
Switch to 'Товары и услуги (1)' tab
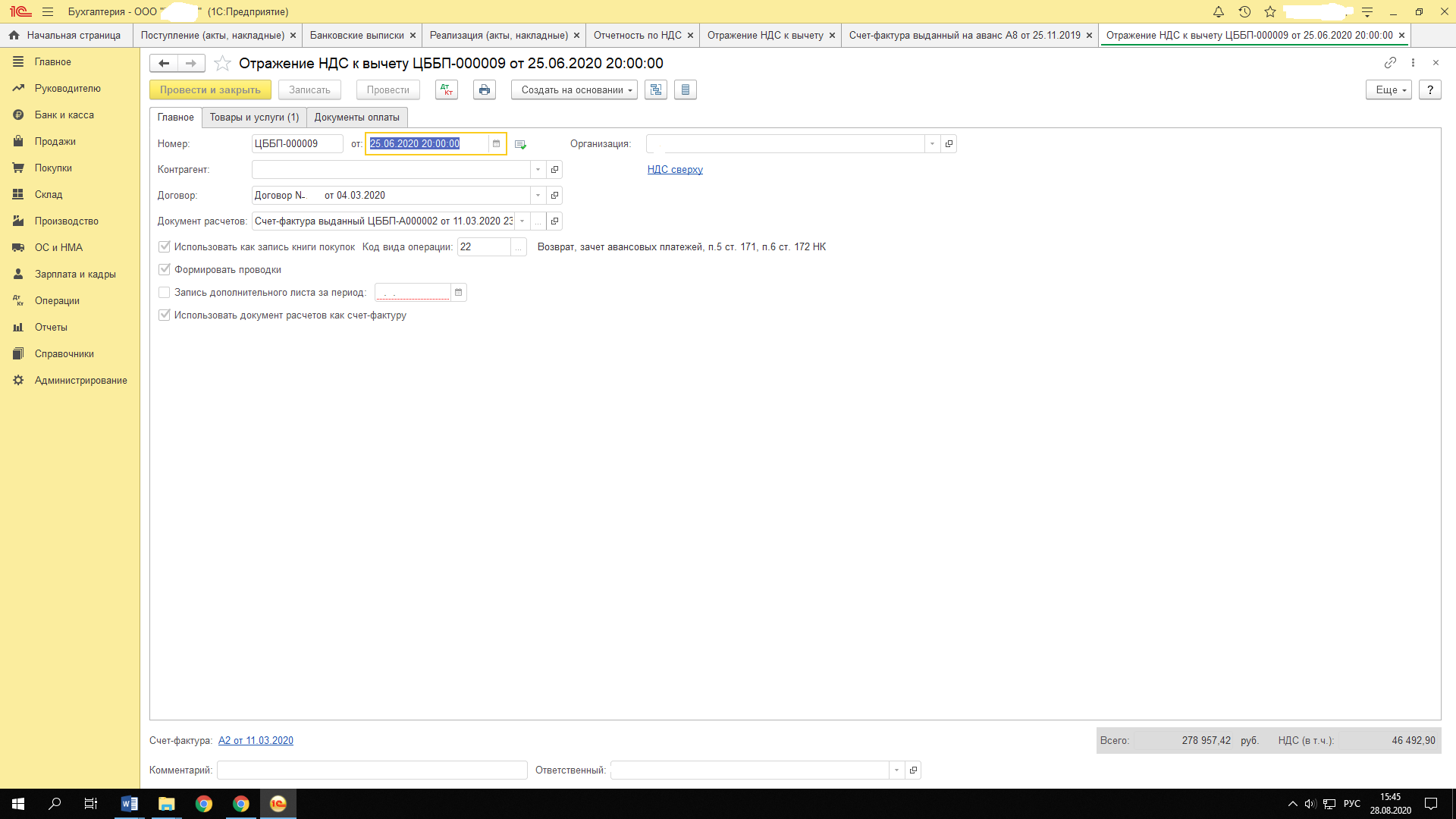pos(254,117)
